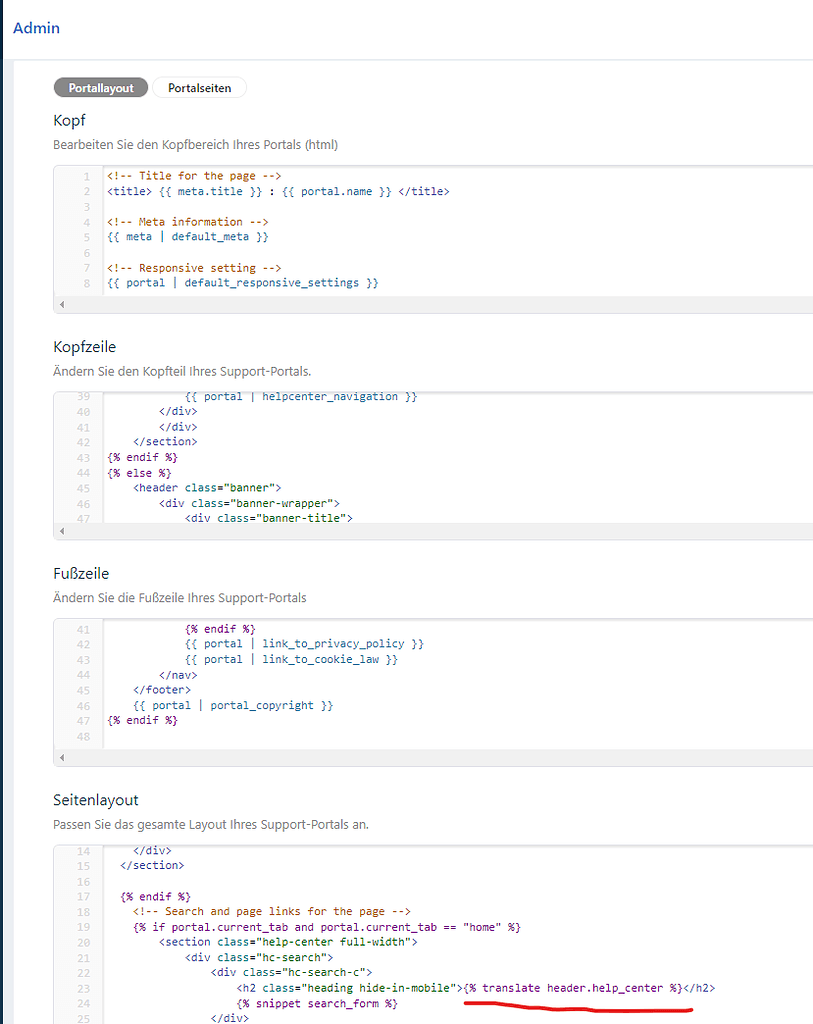
Task: Click line number 44 in the Kopfzeile editor
Action: coord(85,472)
